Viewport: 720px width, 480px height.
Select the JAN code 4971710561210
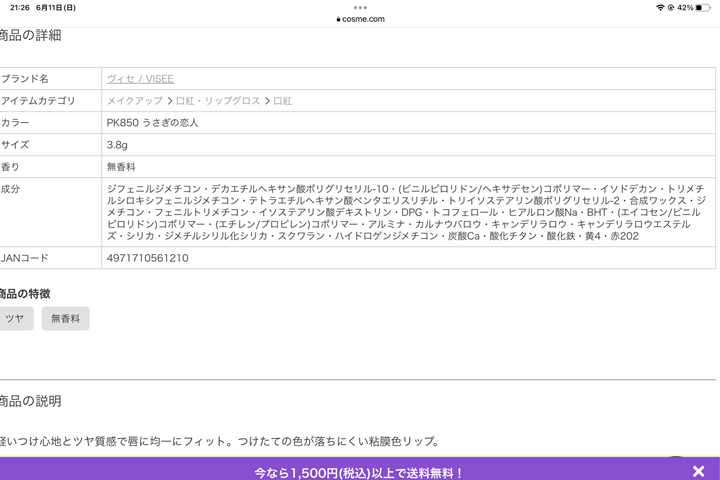[x=147, y=258]
